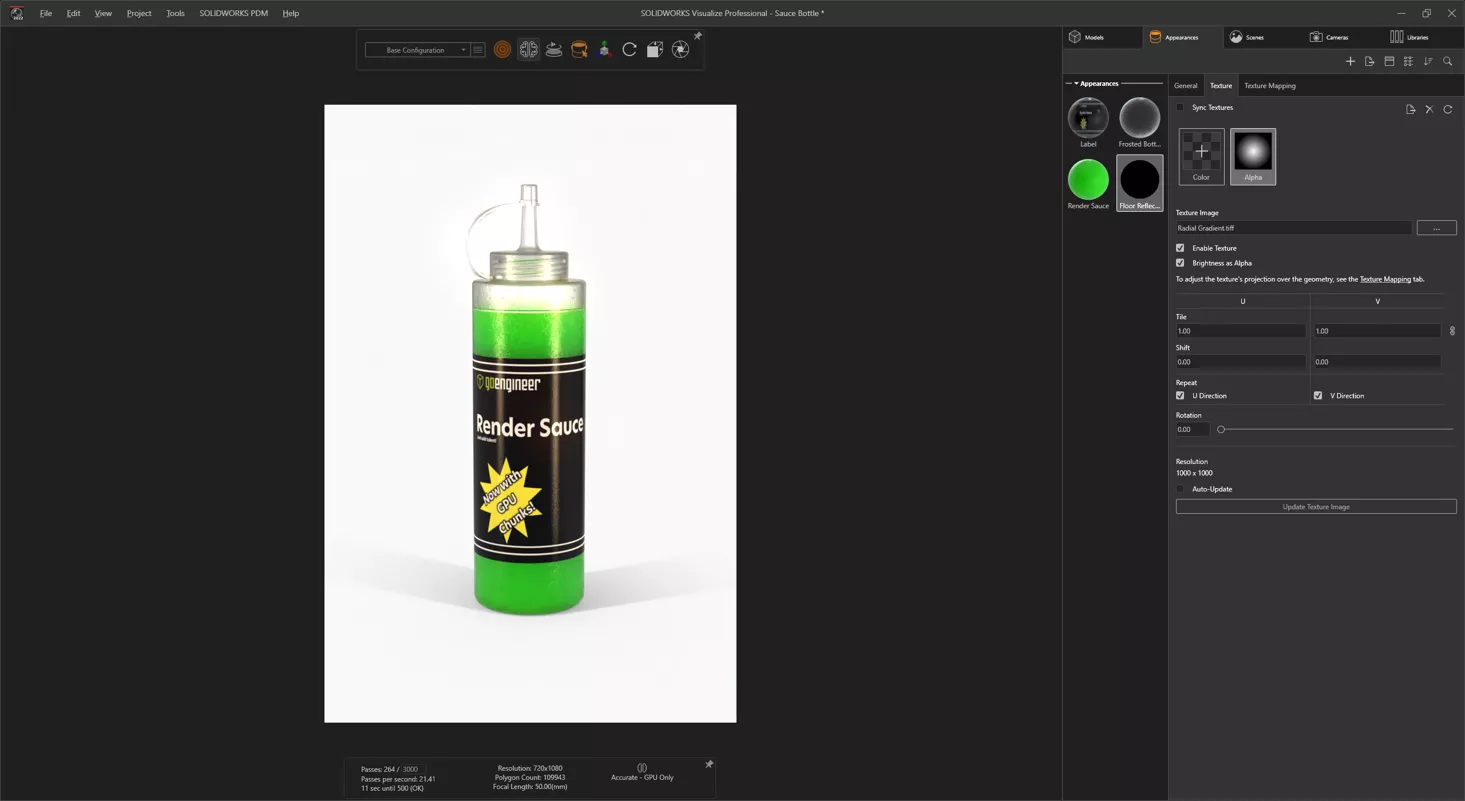
Task: Uncheck Repeat V Direction
Action: (x=1318, y=396)
